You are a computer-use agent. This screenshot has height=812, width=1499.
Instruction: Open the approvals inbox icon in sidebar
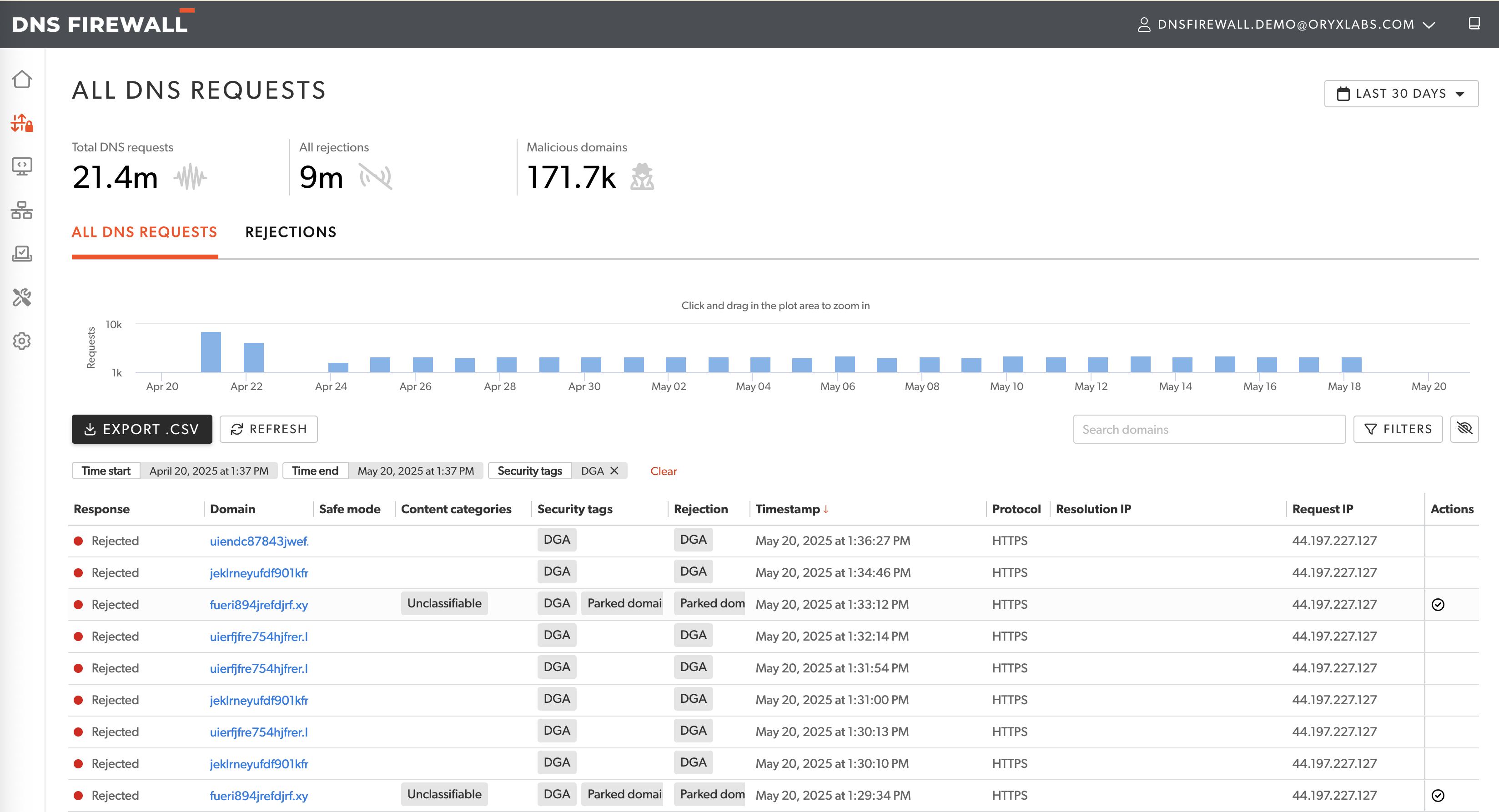click(21, 254)
